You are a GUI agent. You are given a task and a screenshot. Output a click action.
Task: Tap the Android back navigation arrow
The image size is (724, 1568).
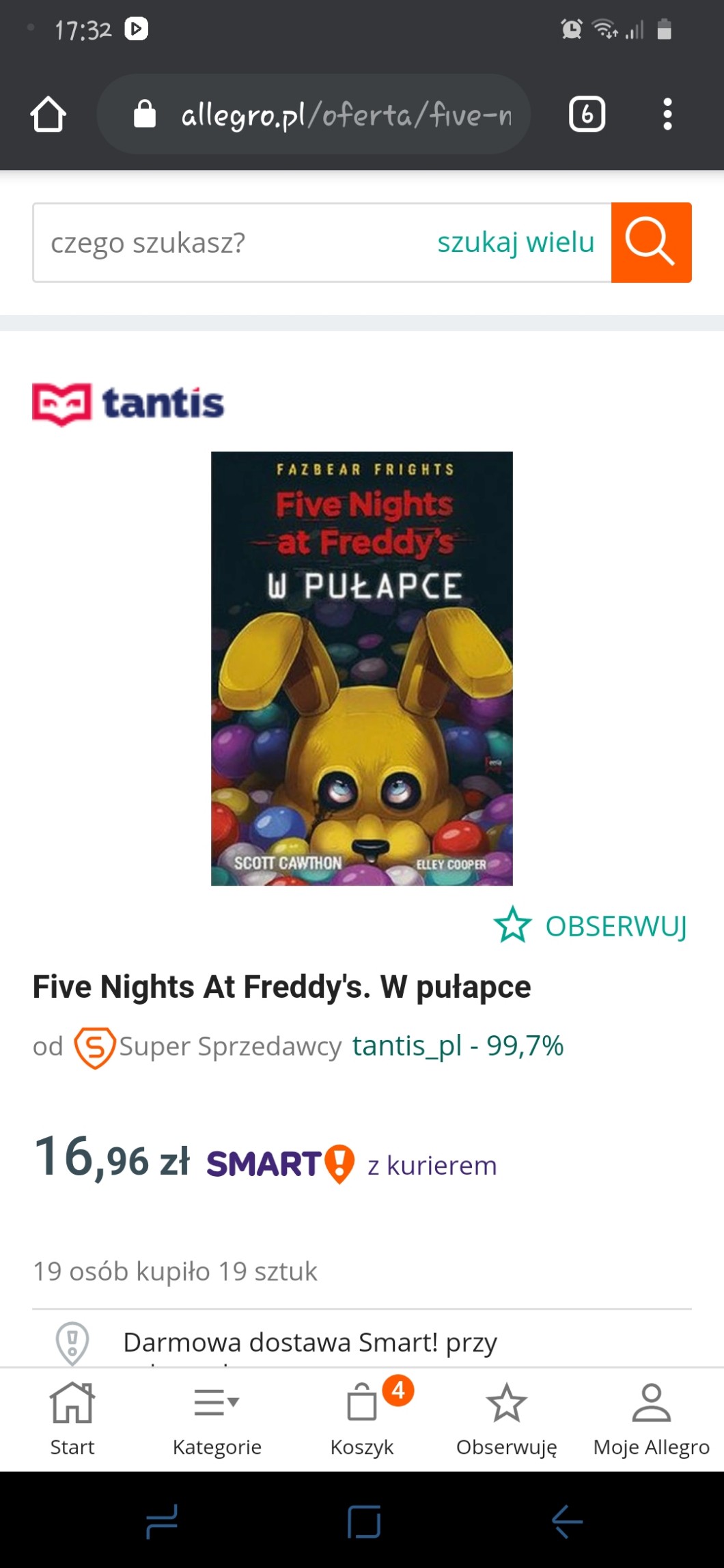567,1522
